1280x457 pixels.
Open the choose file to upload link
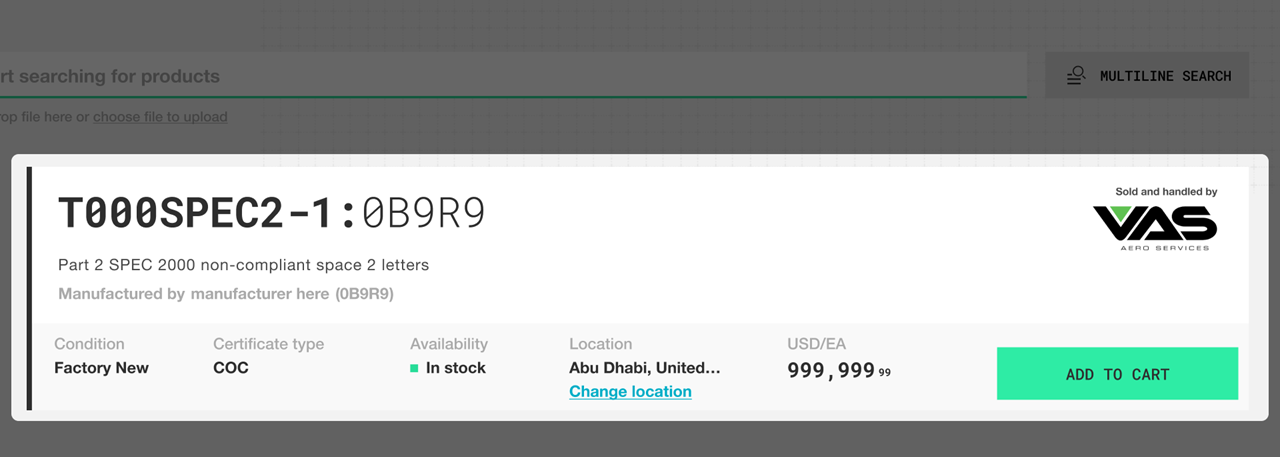point(160,117)
